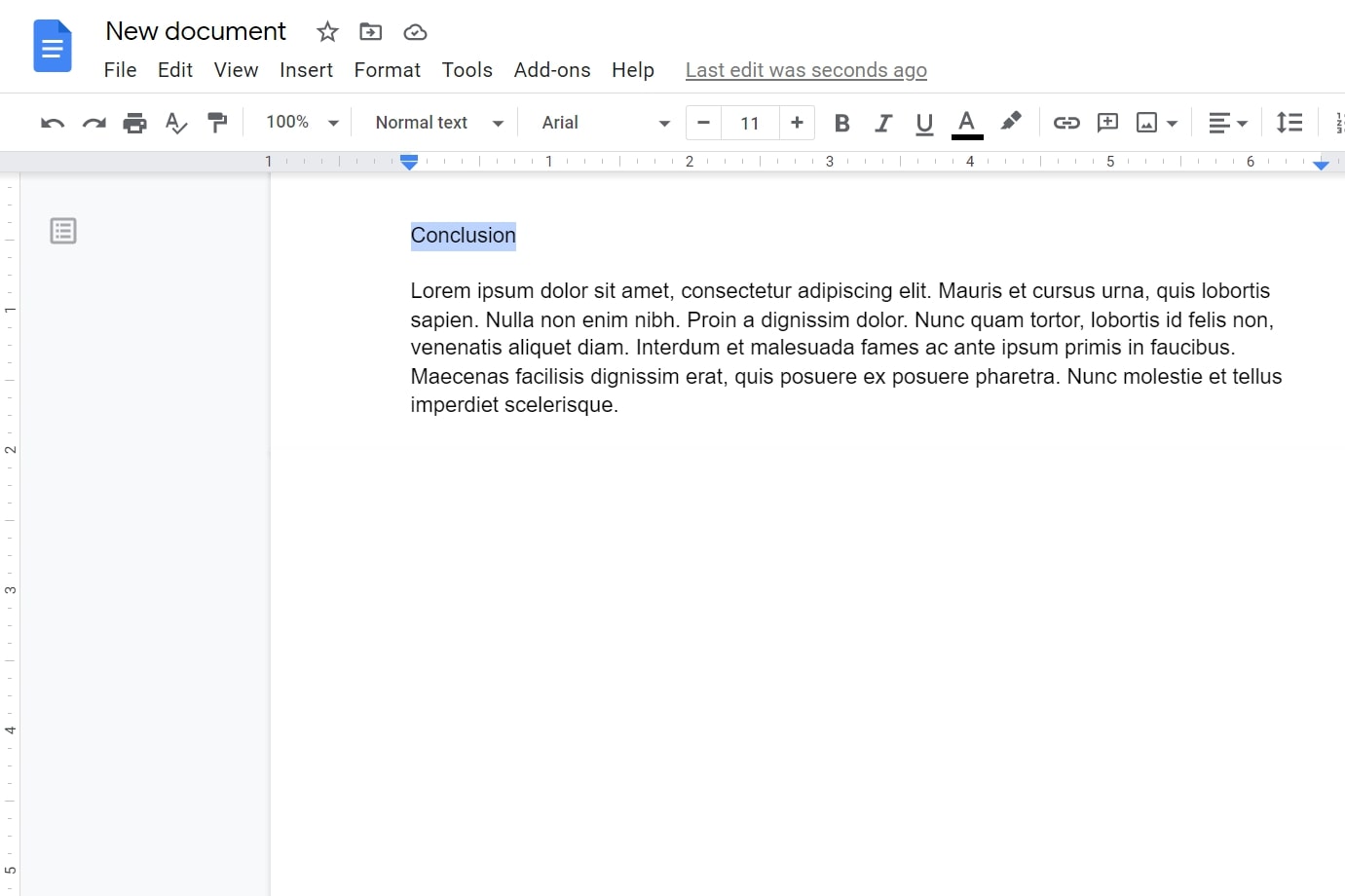Add a comment
The image size is (1345, 896).
tap(1107, 123)
